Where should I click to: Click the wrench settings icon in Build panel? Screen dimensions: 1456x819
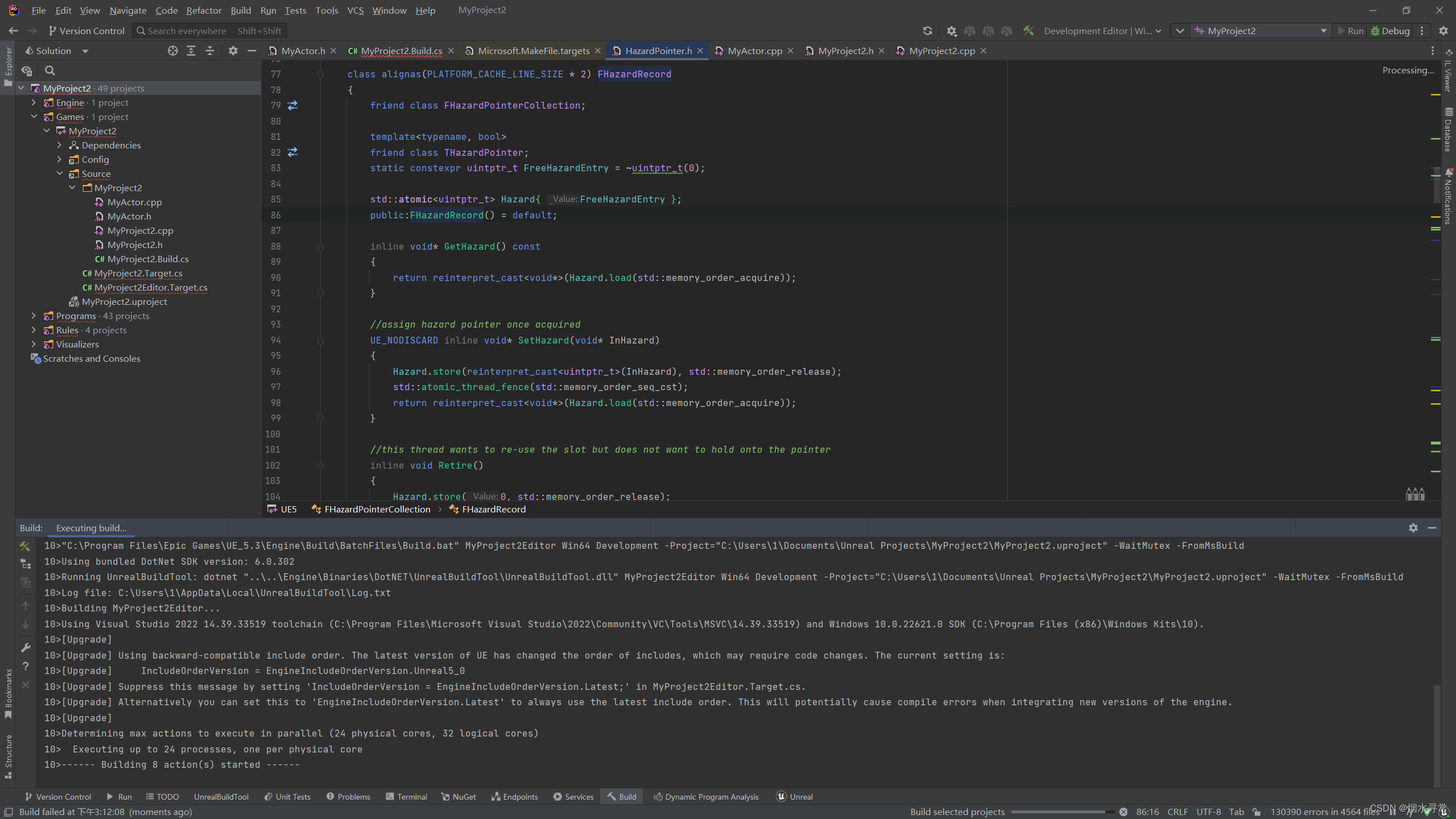tap(25, 647)
